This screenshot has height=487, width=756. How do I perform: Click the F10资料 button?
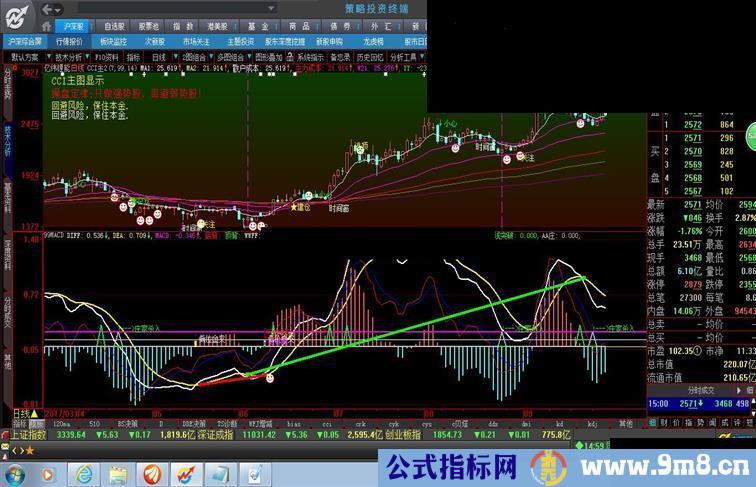pyautogui.click(x=109, y=58)
